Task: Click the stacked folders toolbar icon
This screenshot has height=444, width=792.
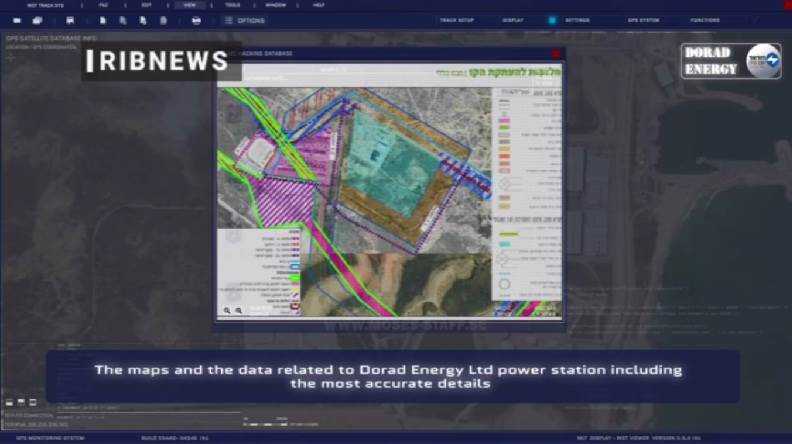Action: [37, 21]
